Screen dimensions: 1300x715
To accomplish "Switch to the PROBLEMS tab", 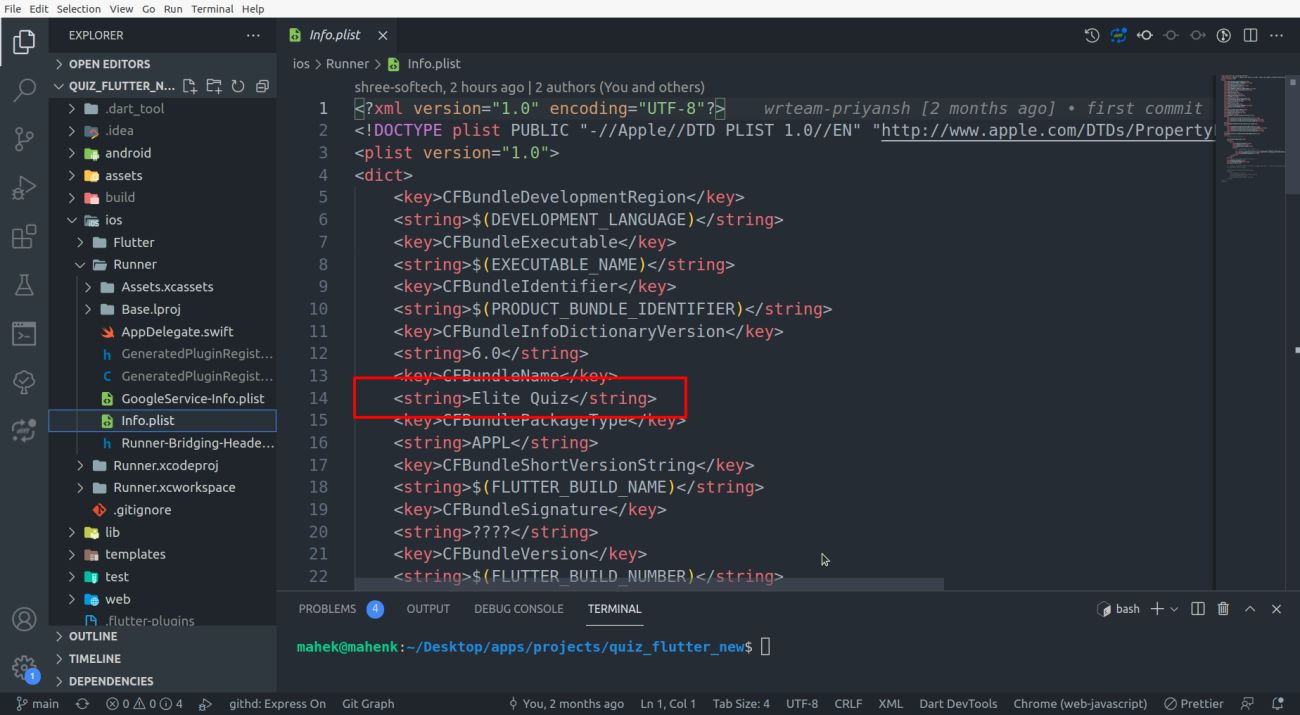I will click(327, 609).
